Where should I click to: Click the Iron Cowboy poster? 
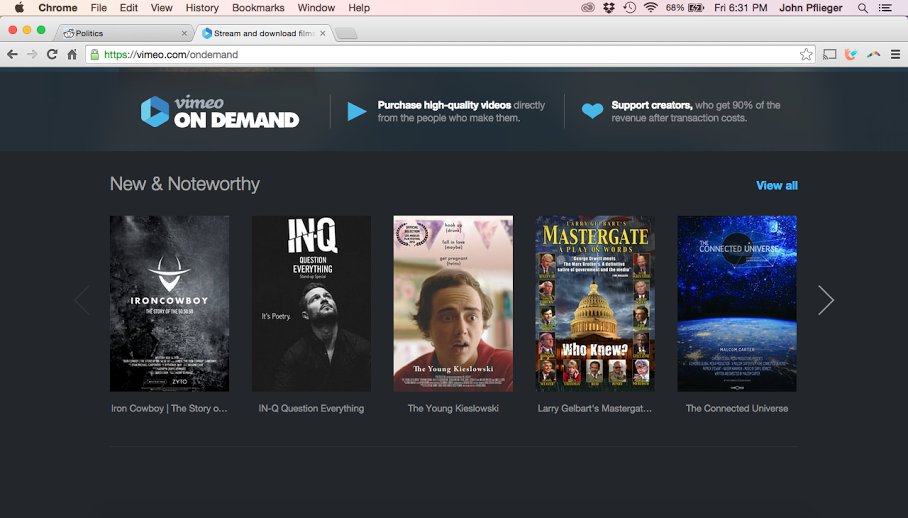pyautogui.click(x=169, y=303)
